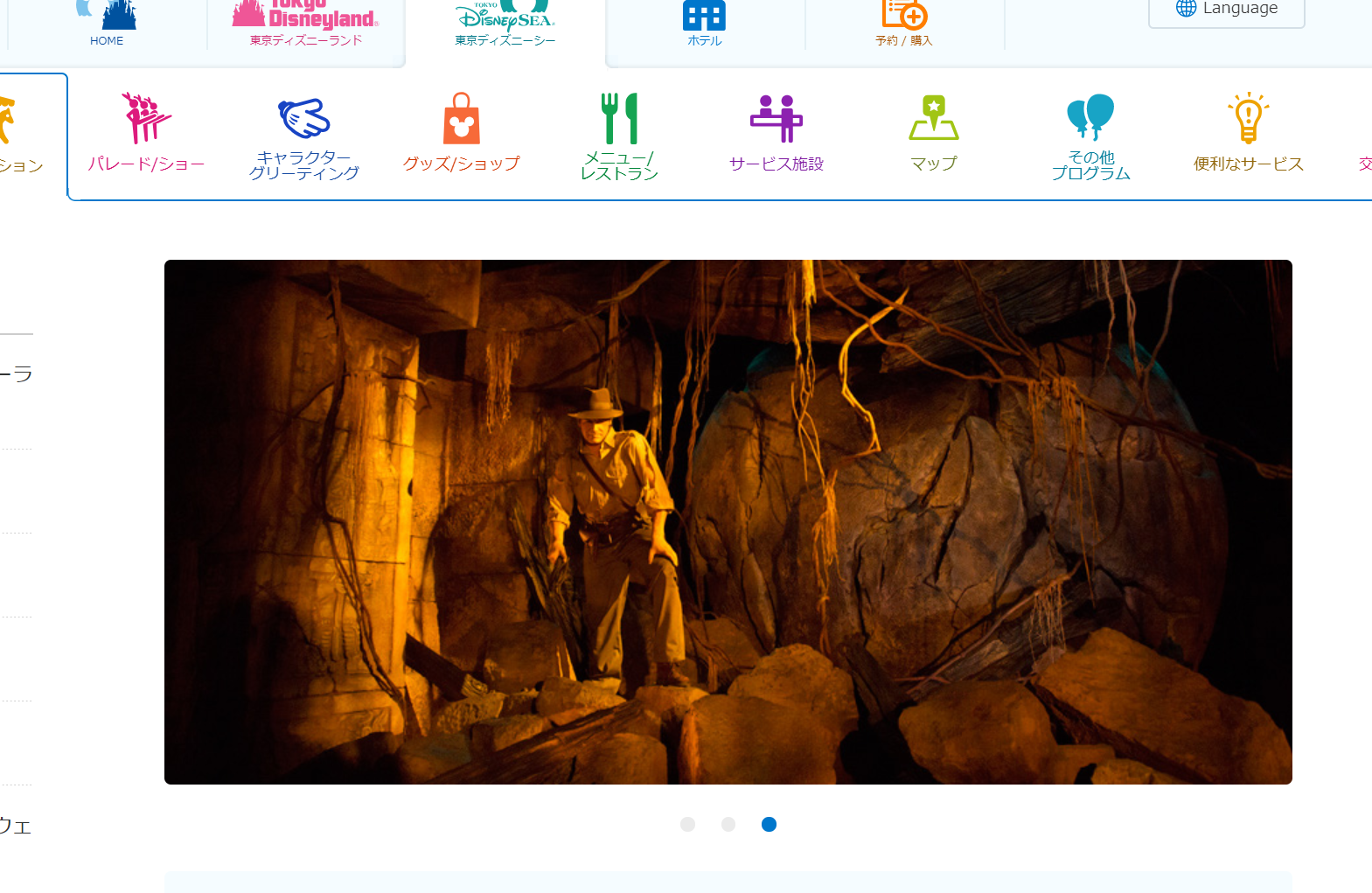Open the Map pin icon
This screenshot has height=893, width=1372.
[x=933, y=118]
